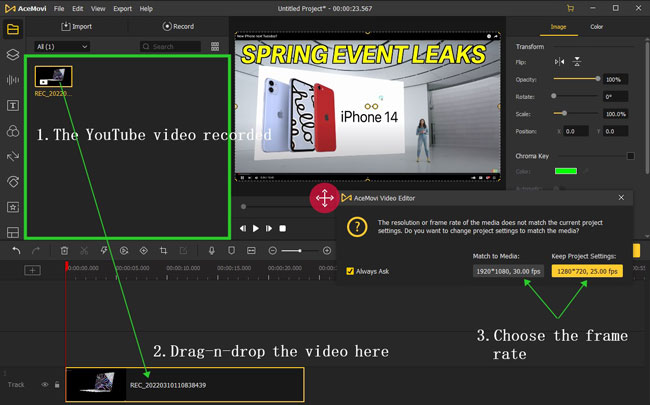Viewport: 650px width, 405px height.
Task: Step to next frame
Action: (x=269, y=228)
